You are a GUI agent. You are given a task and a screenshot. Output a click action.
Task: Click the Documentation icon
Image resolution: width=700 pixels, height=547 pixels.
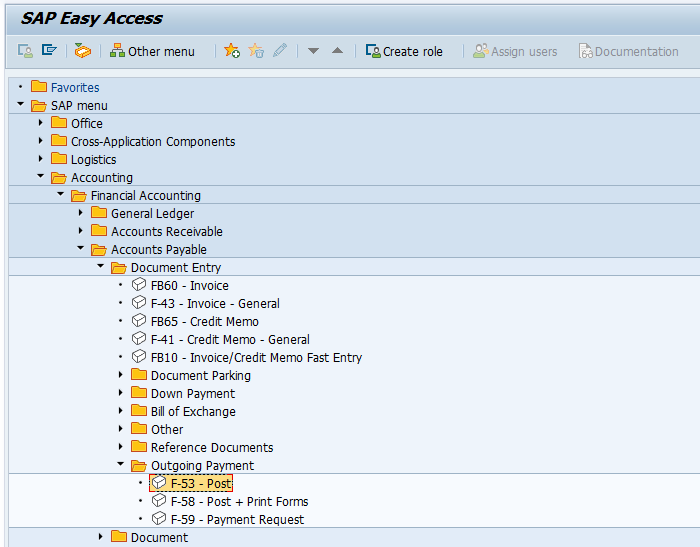[x=586, y=51]
